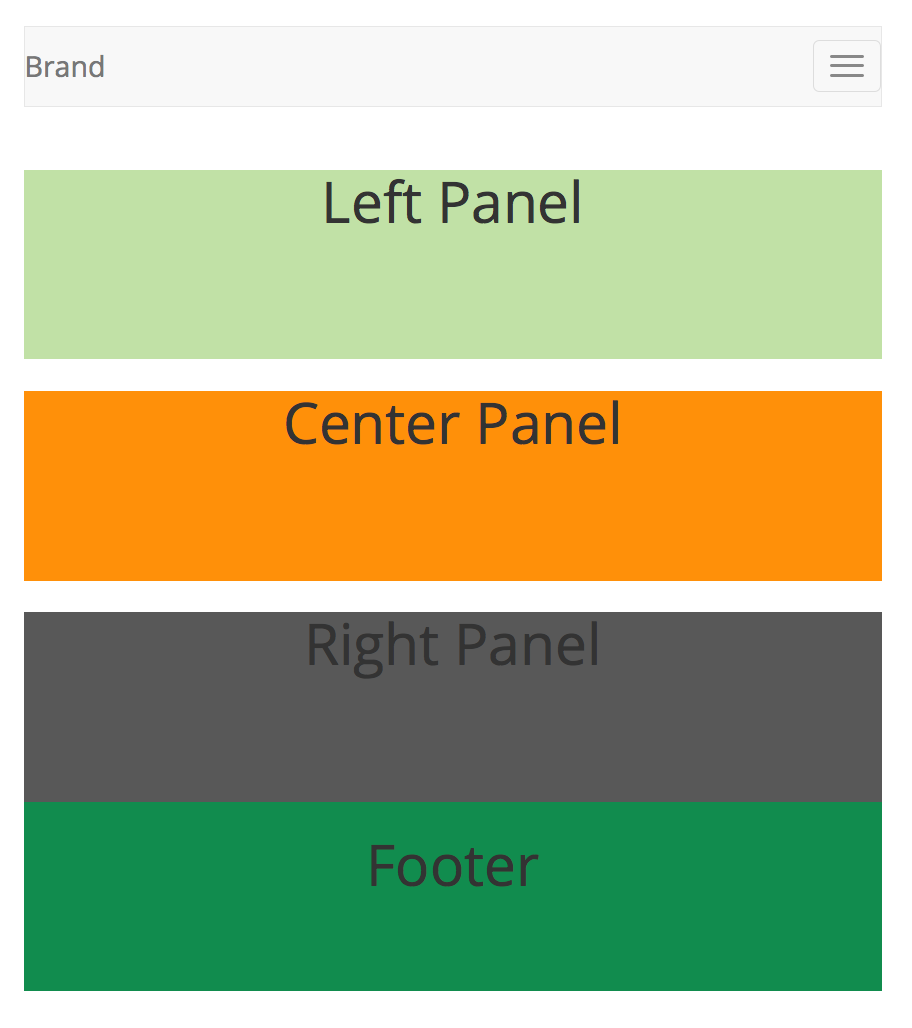Click white gap between Left and Center panels
912x1028 pixels.
point(452,375)
